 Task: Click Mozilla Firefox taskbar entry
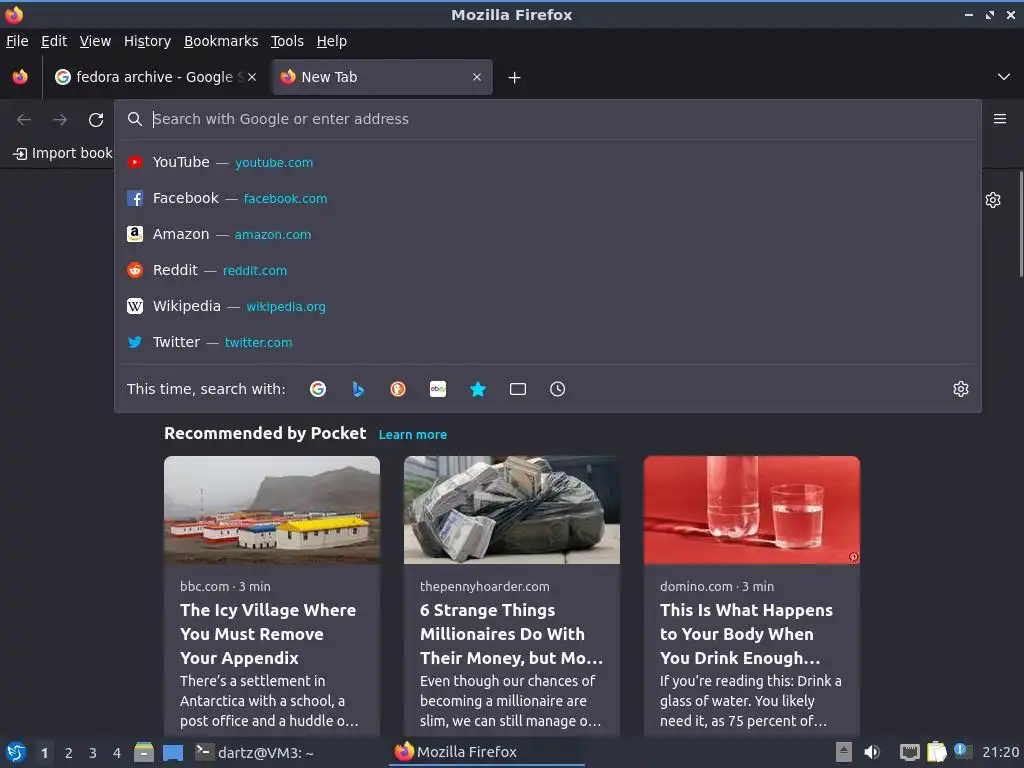[487, 752]
